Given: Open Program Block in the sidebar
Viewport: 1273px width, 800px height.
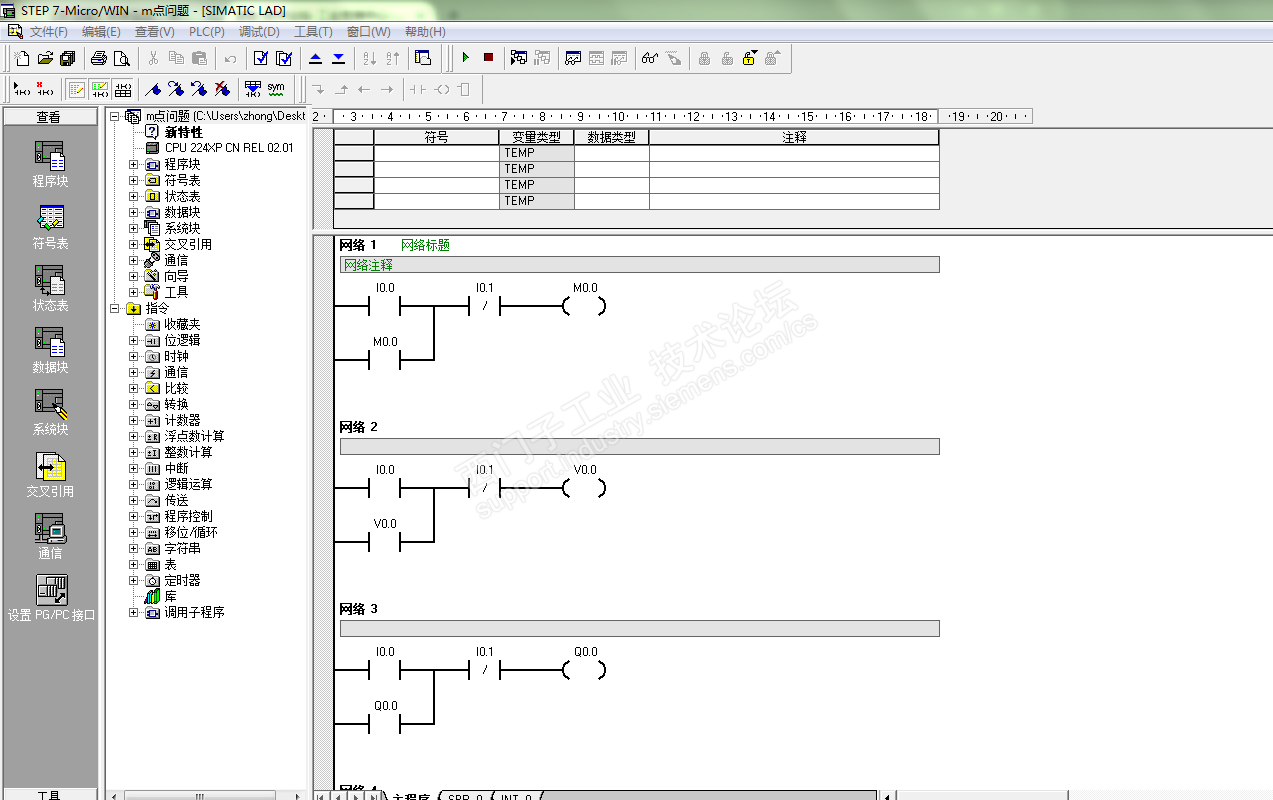Looking at the screenshot, I should click(50, 165).
